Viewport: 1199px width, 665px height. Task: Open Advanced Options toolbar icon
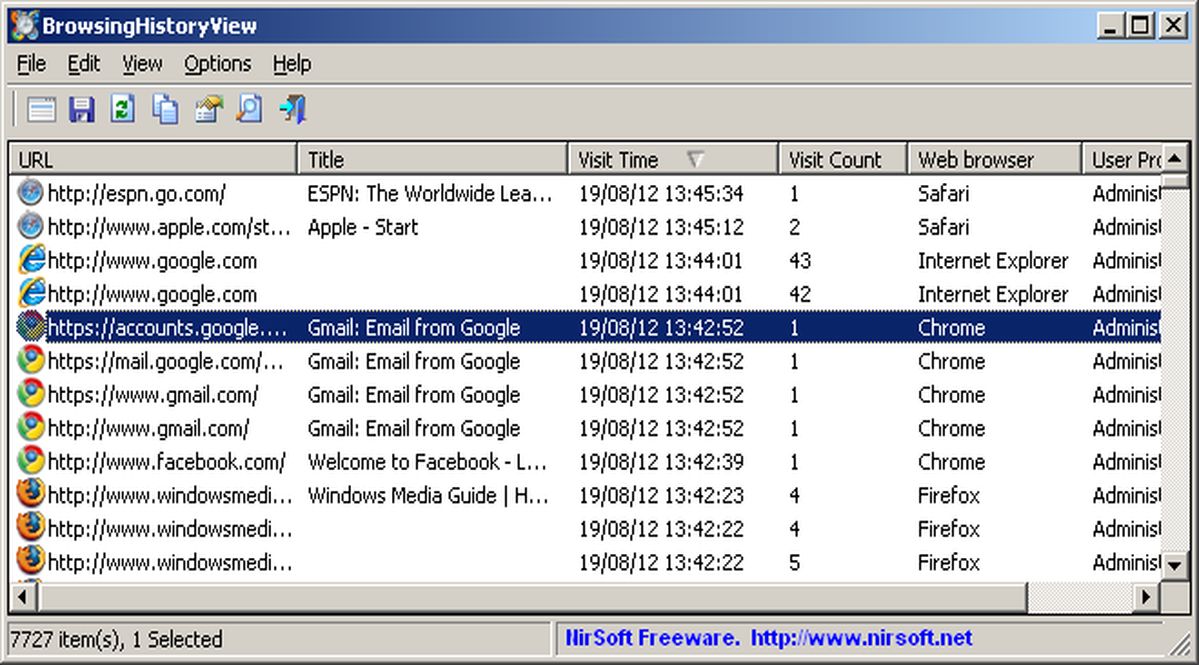coord(41,110)
